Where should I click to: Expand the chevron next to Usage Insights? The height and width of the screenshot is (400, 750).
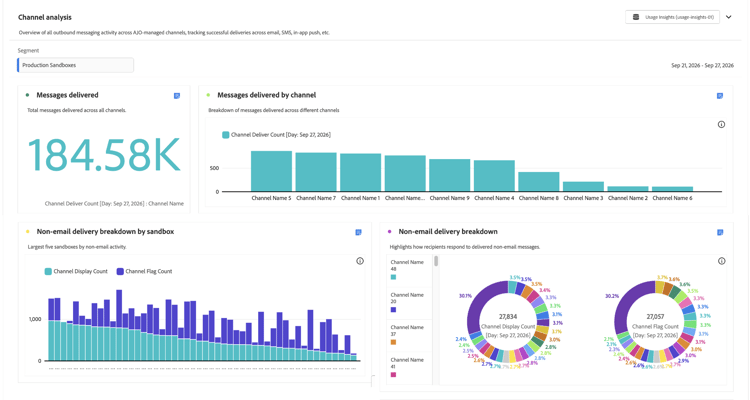tap(728, 17)
